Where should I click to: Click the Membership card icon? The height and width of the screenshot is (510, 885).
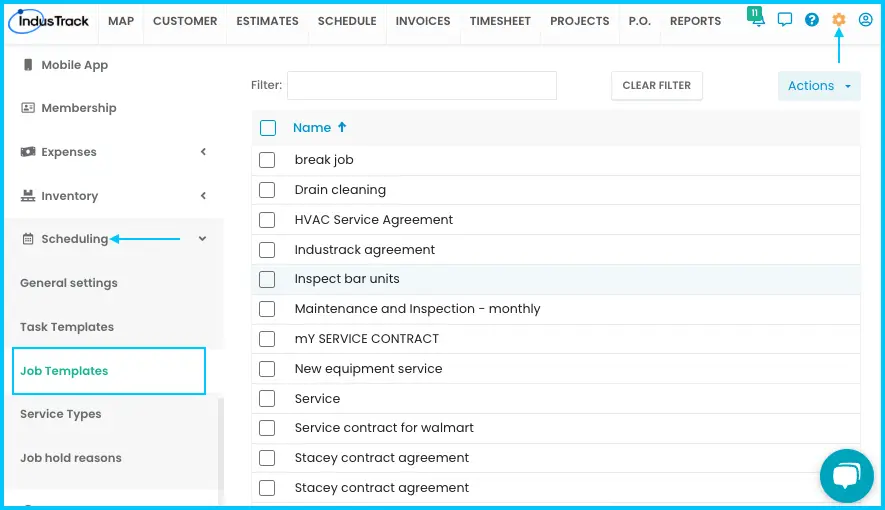coord(28,108)
